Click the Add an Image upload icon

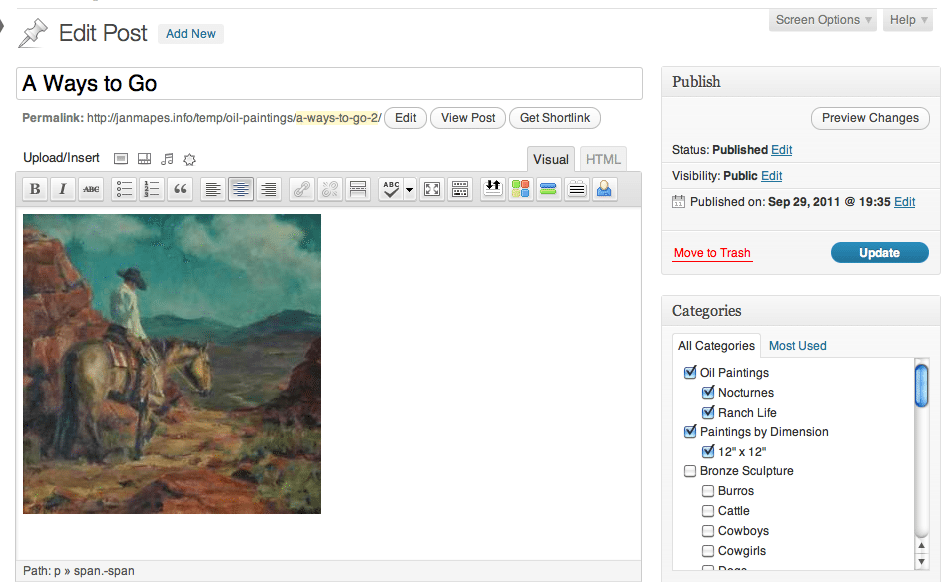point(121,159)
